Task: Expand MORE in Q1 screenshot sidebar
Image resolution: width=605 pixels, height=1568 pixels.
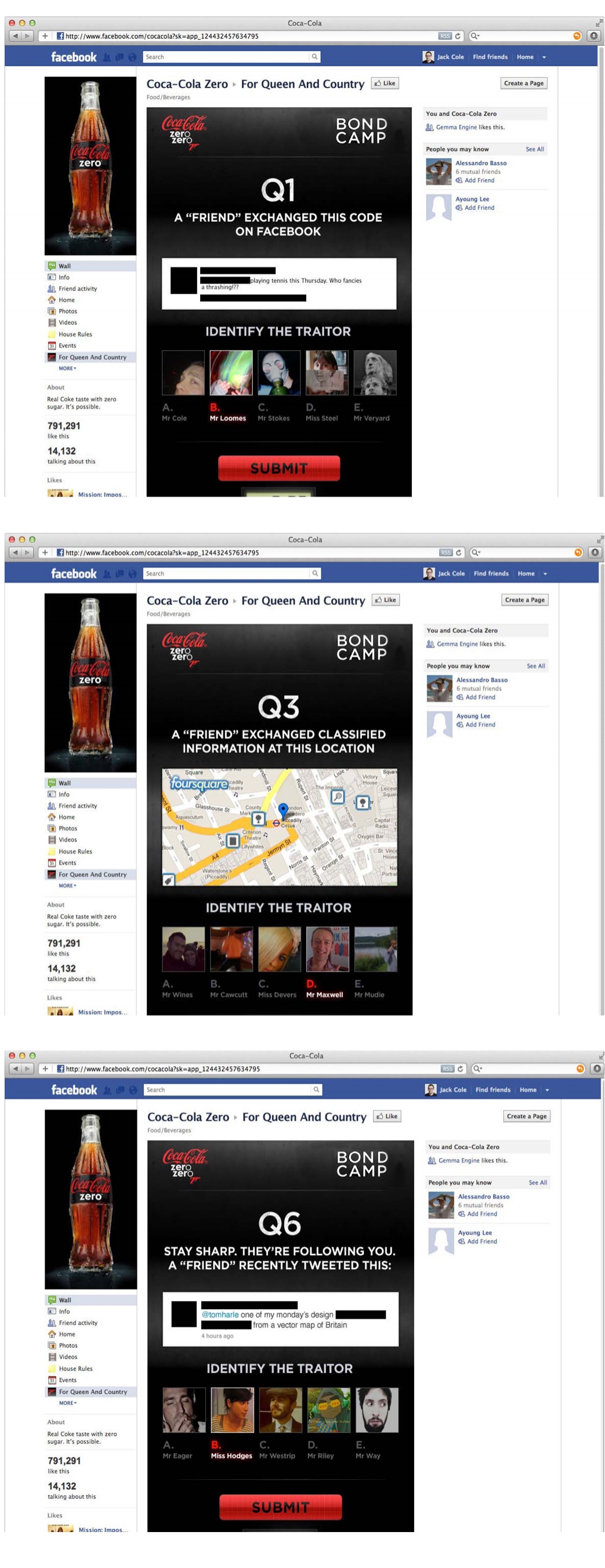Action: coord(67,368)
